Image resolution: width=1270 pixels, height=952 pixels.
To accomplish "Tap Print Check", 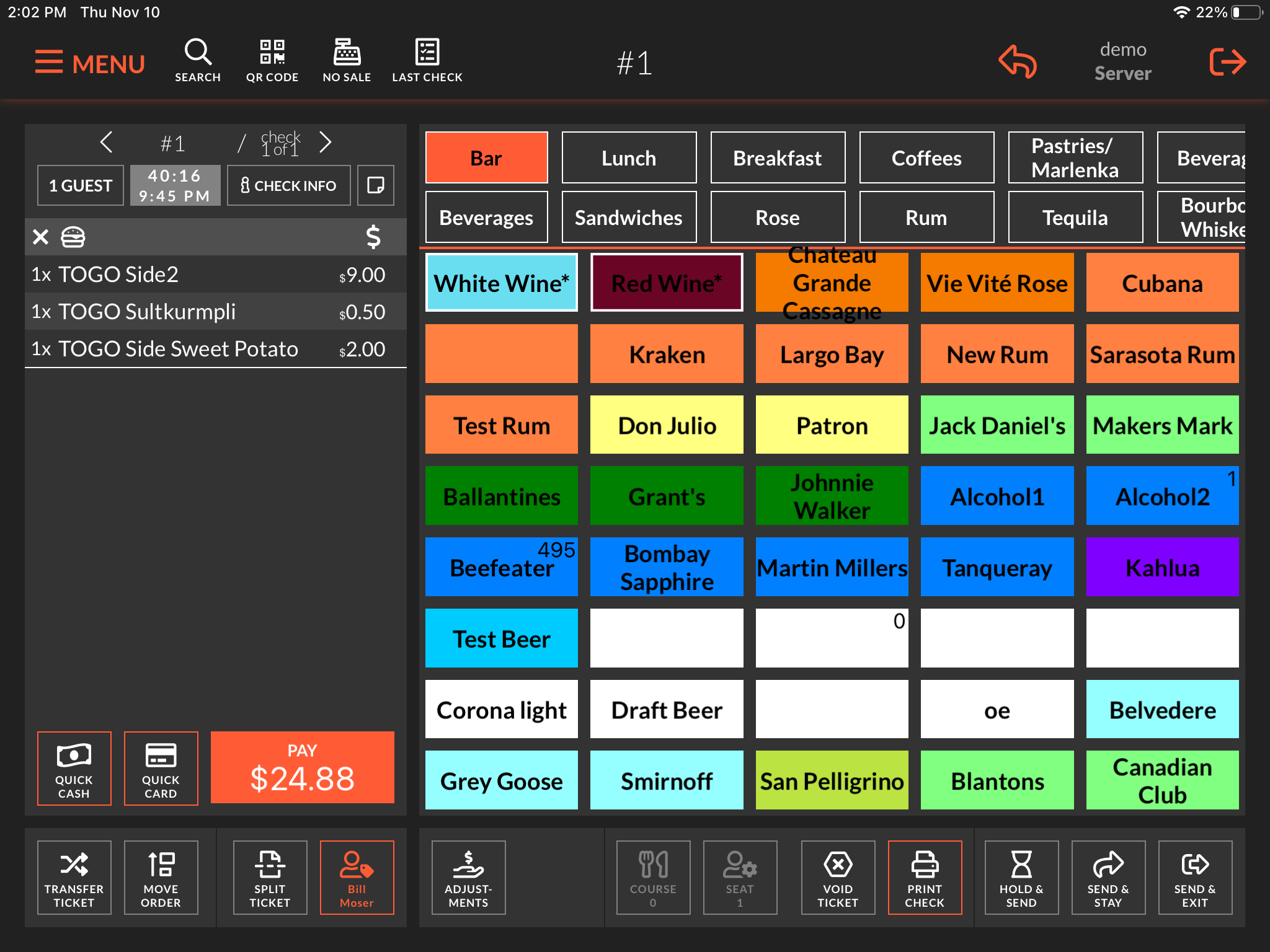I will [924, 877].
